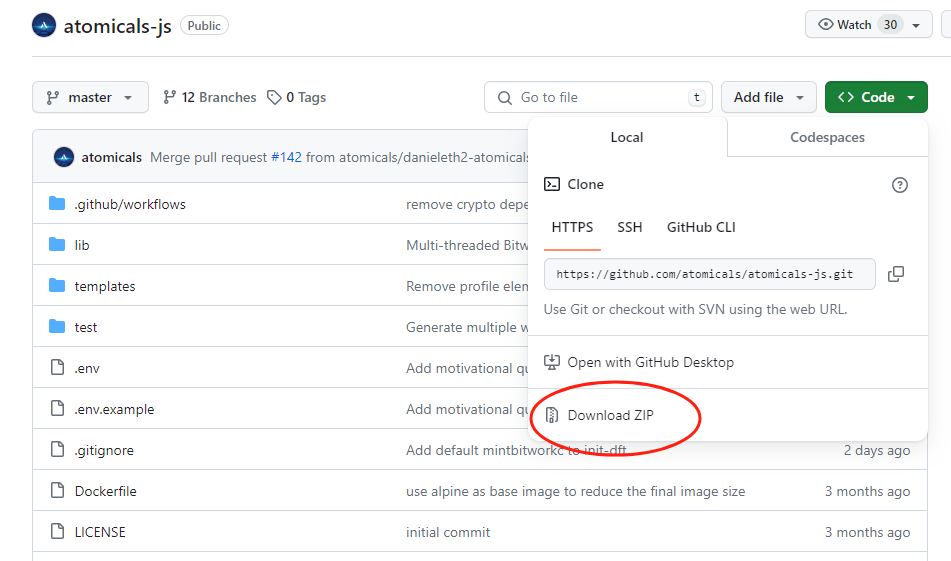Open commit message 'use alpine as base image'

pyautogui.click(x=576, y=491)
